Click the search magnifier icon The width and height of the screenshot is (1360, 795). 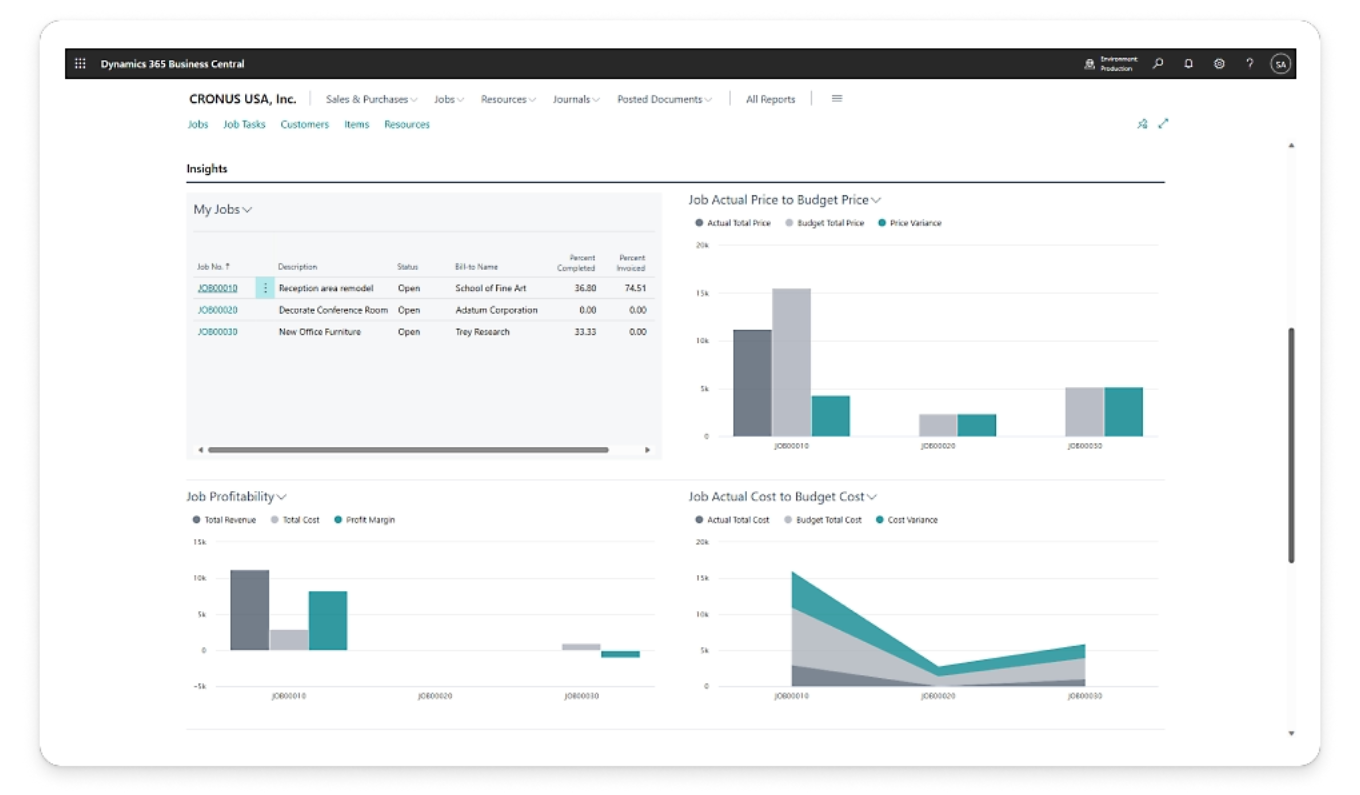1158,64
